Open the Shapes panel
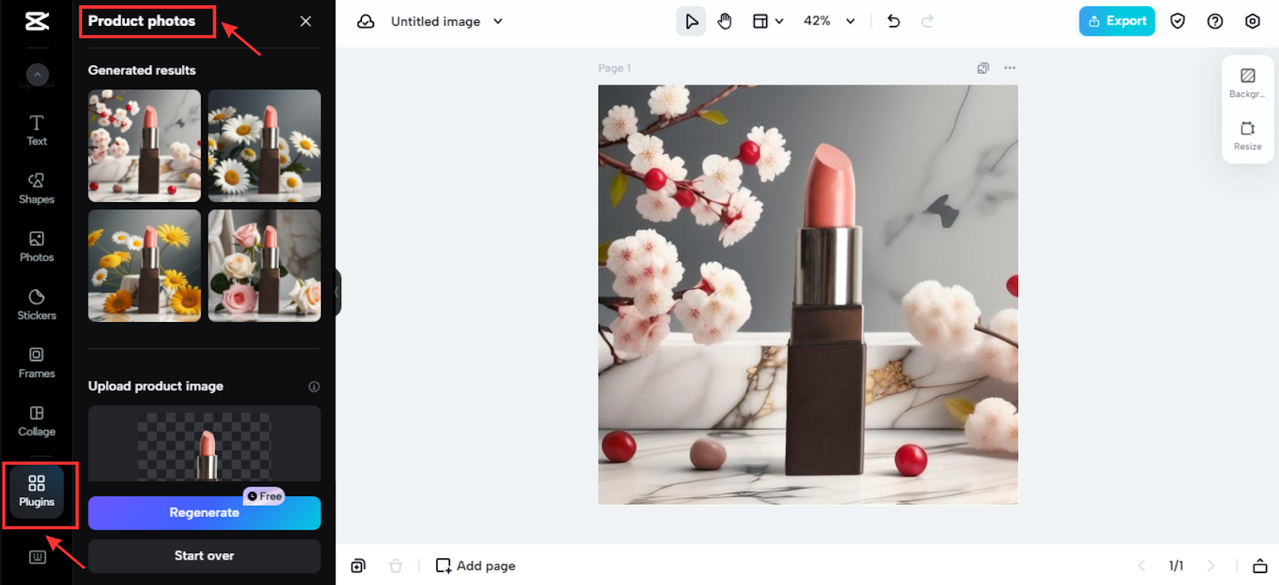 (x=37, y=189)
